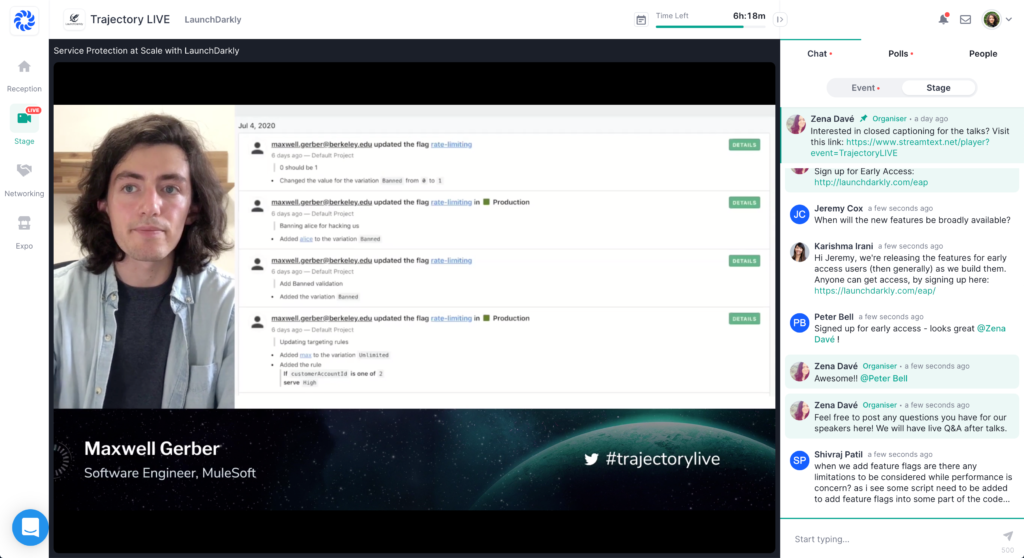
Task: Click the notification bell icon
Action: pos(943,19)
